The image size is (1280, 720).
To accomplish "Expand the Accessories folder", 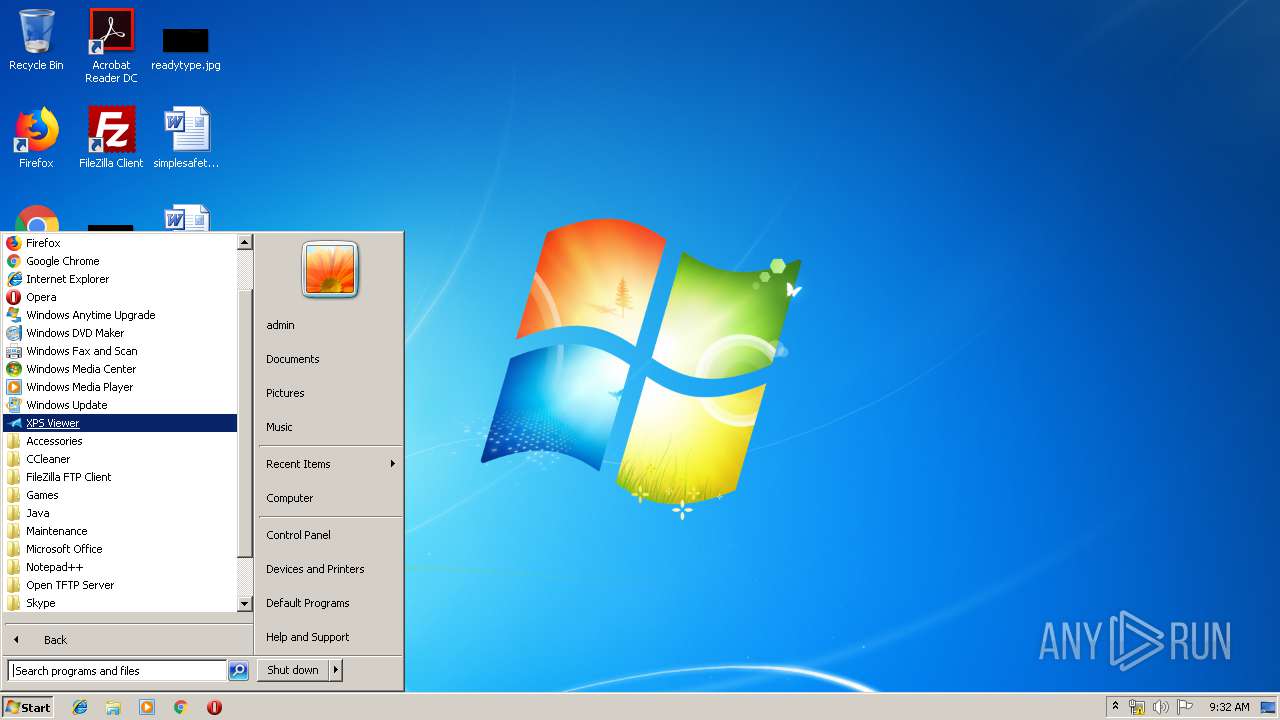I will point(120,441).
